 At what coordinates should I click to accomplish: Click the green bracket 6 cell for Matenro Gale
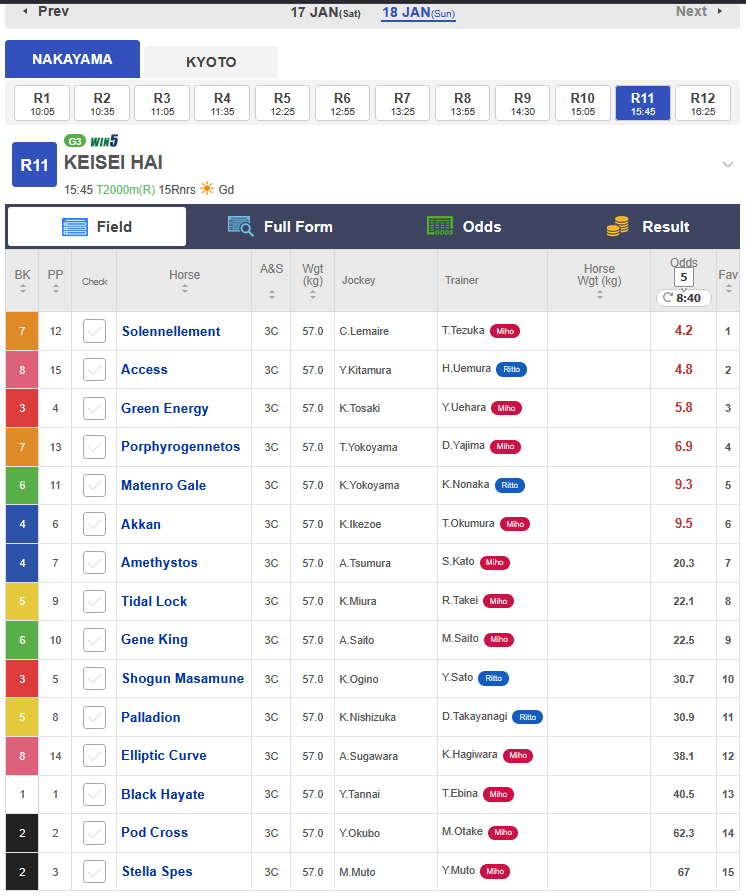pyautogui.click(x=22, y=485)
